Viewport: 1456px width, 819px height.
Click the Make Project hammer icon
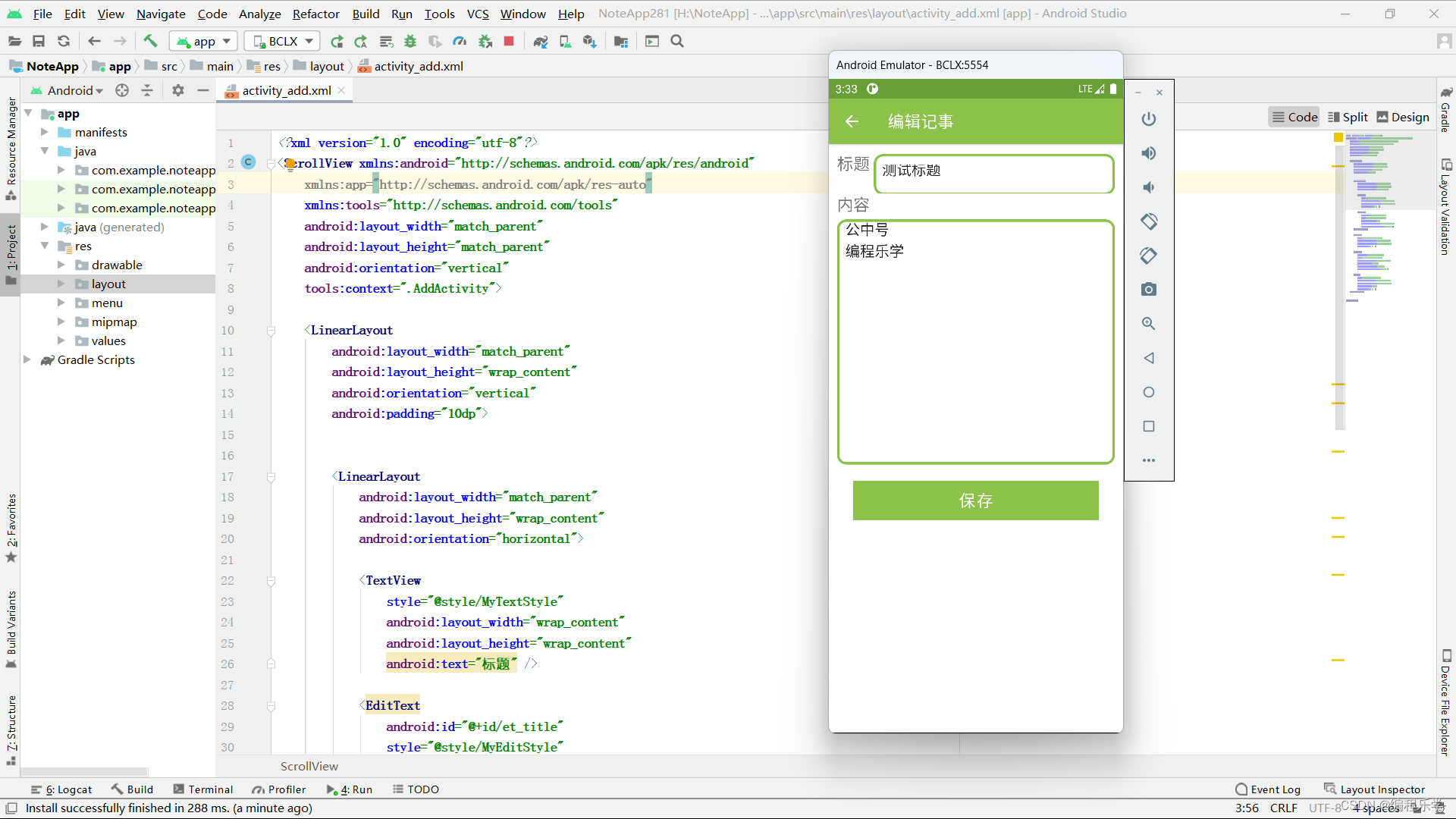(x=150, y=41)
